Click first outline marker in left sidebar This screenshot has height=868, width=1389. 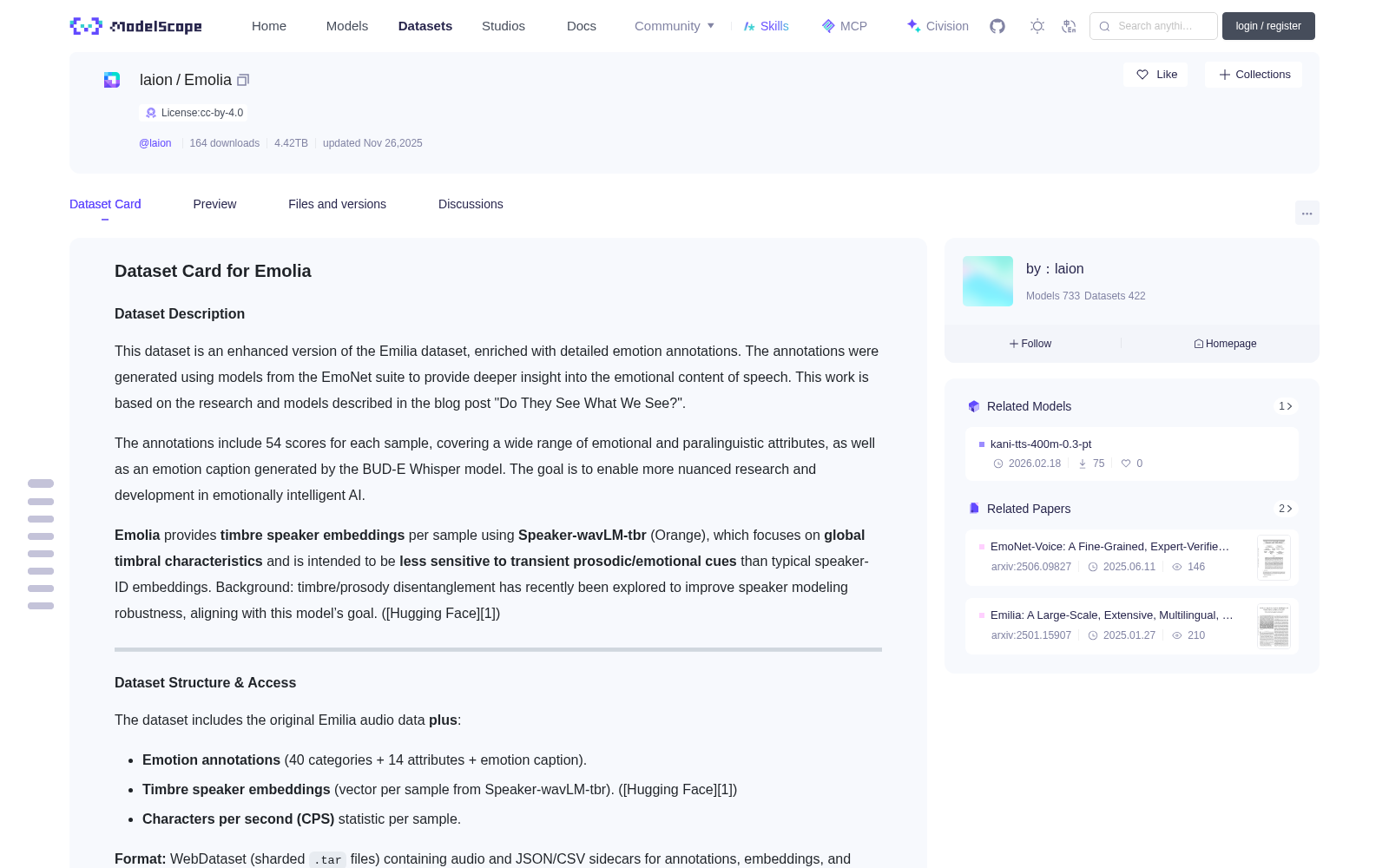coord(41,483)
